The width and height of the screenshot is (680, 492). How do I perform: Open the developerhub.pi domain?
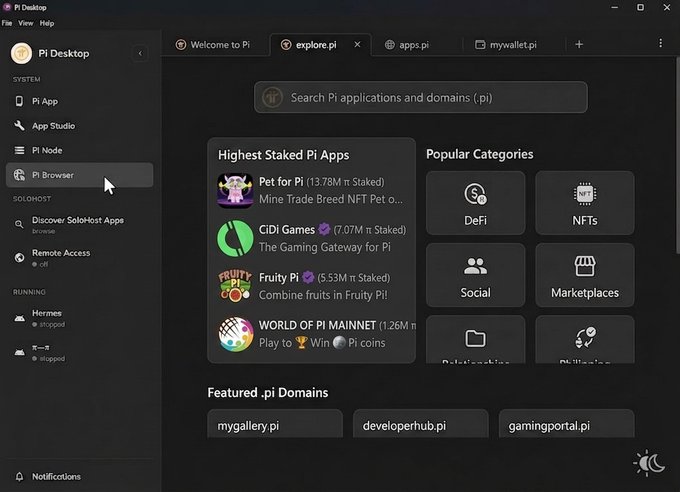(x=421, y=424)
